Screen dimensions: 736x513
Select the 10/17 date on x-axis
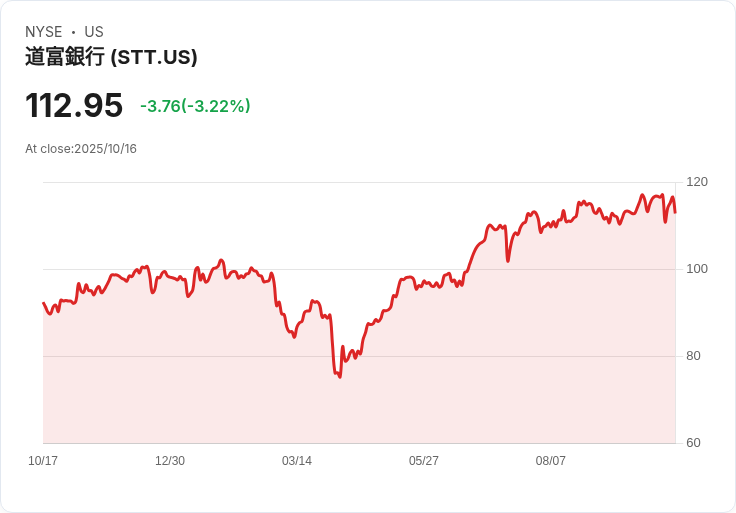point(43,461)
